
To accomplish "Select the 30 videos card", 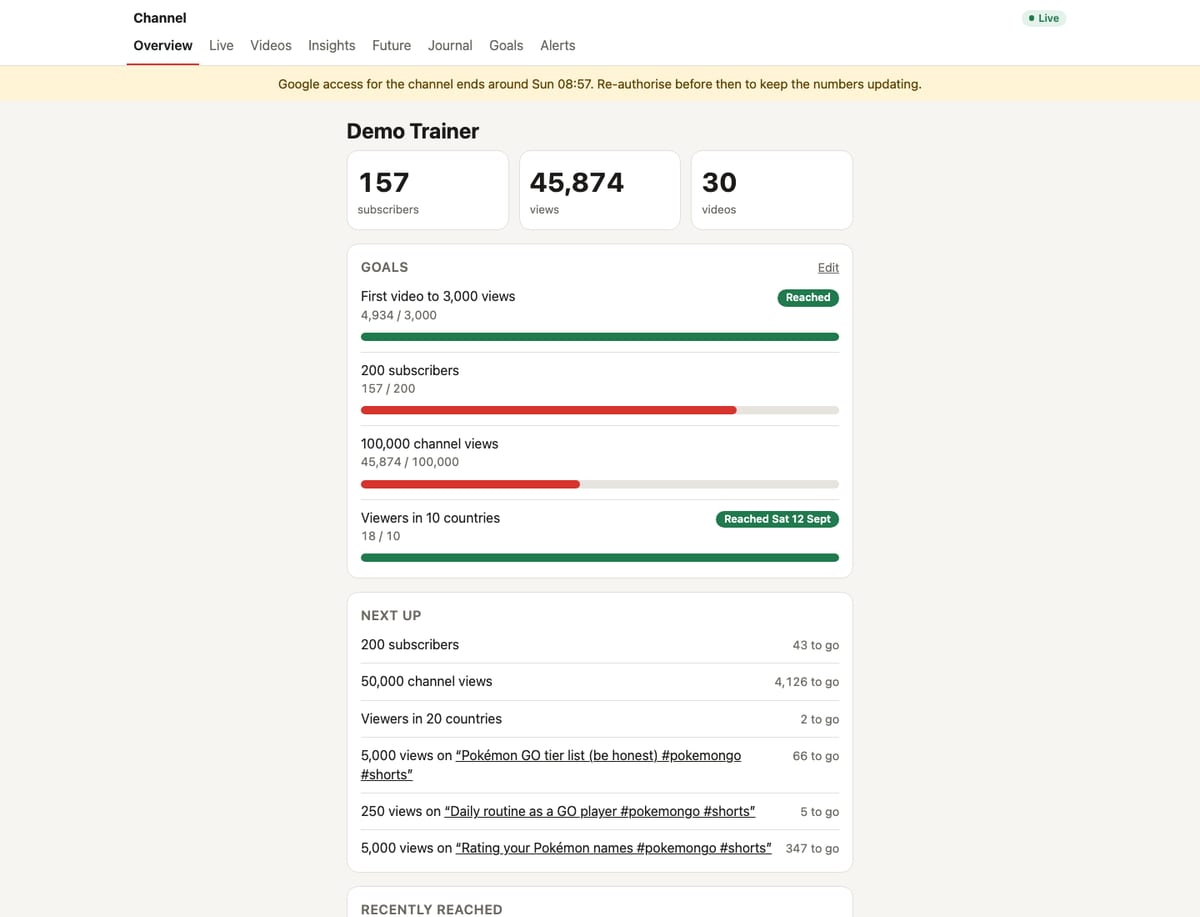I will point(772,190).
